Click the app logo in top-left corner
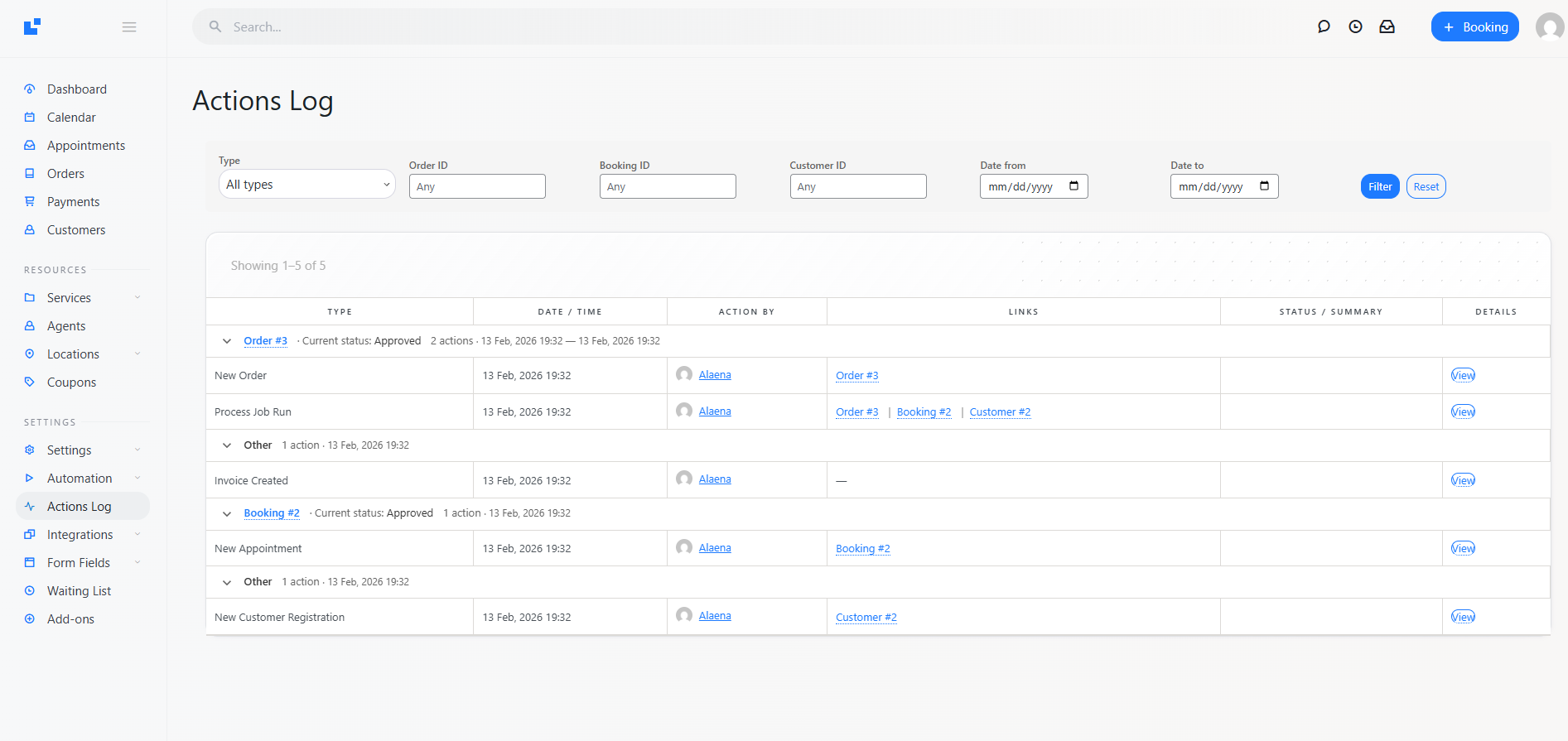Image resolution: width=1568 pixels, height=741 pixels. coord(32,26)
